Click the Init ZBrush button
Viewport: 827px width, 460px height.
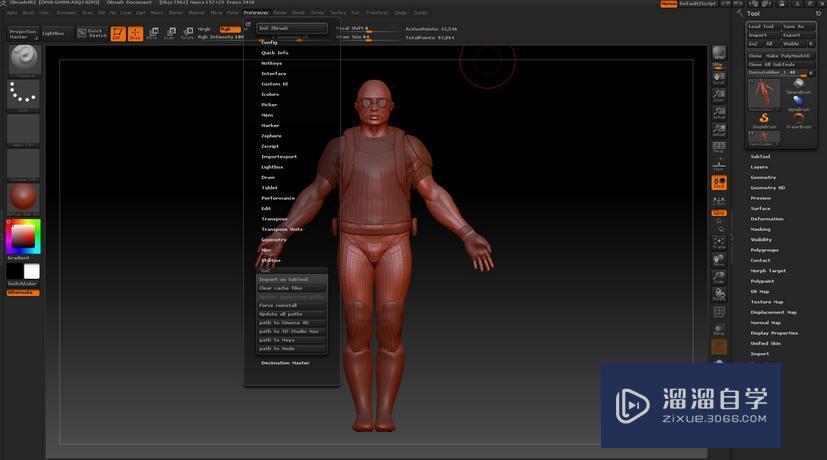(x=291, y=28)
